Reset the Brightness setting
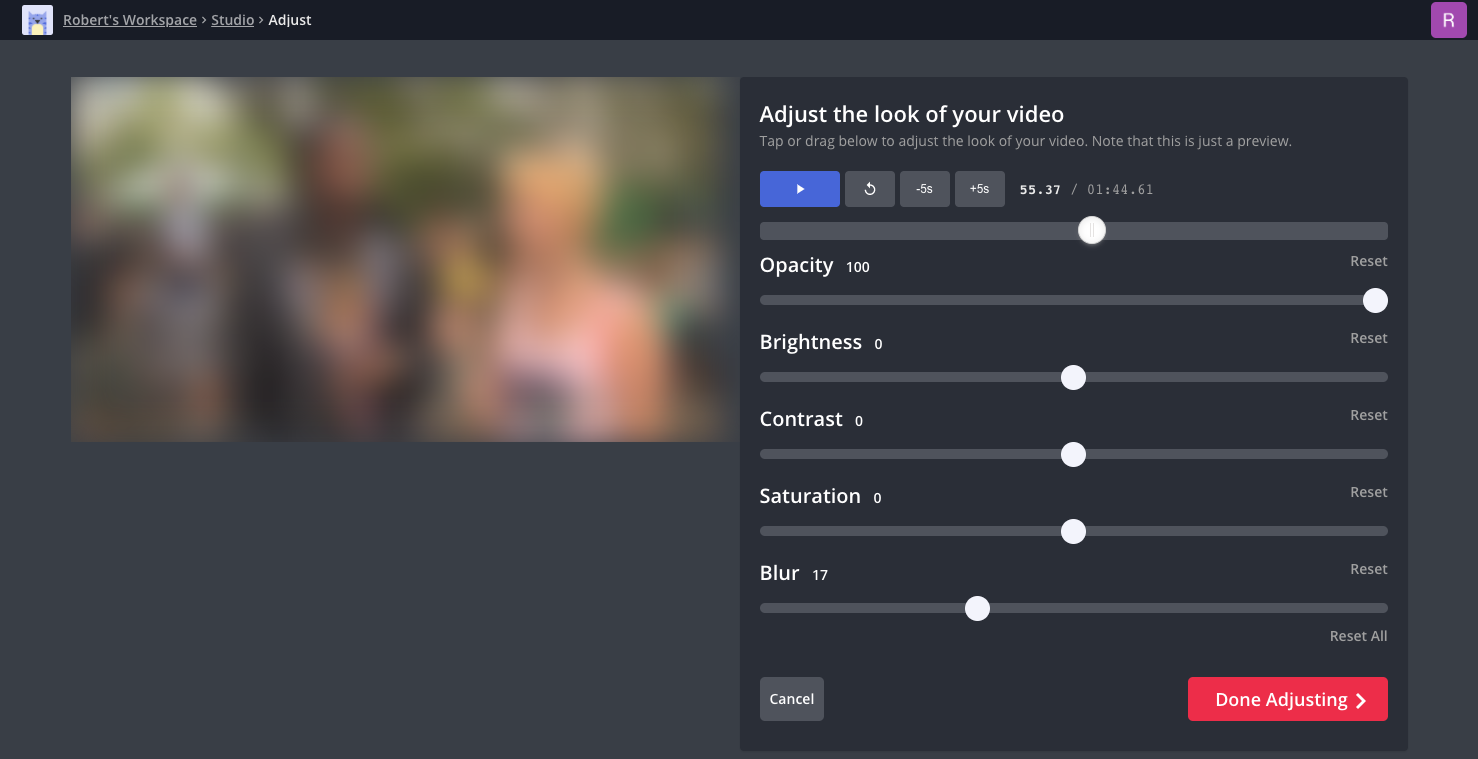 tap(1368, 338)
